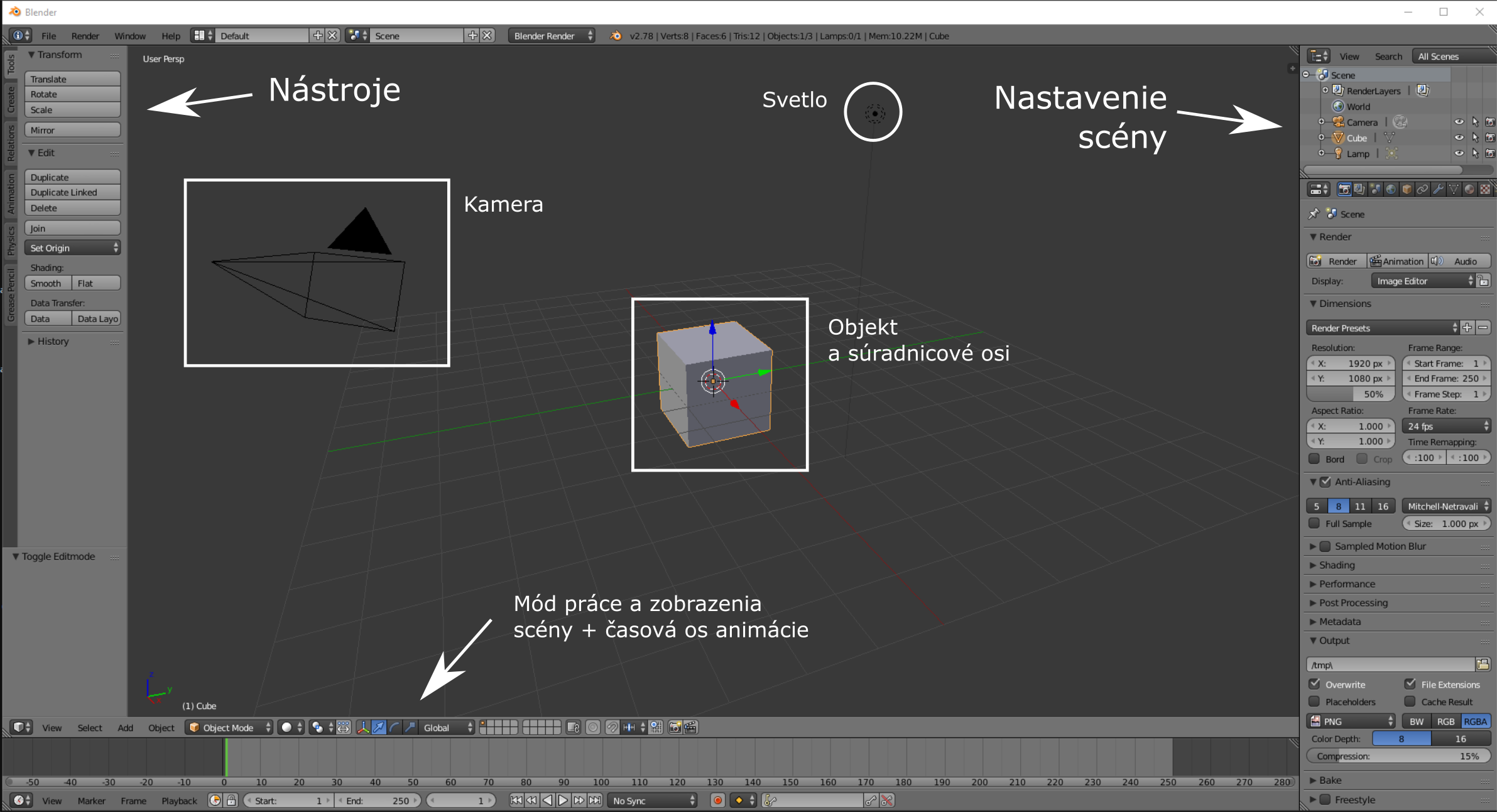Open the Marker menu in timeline

pyautogui.click(x=92, y=800)
